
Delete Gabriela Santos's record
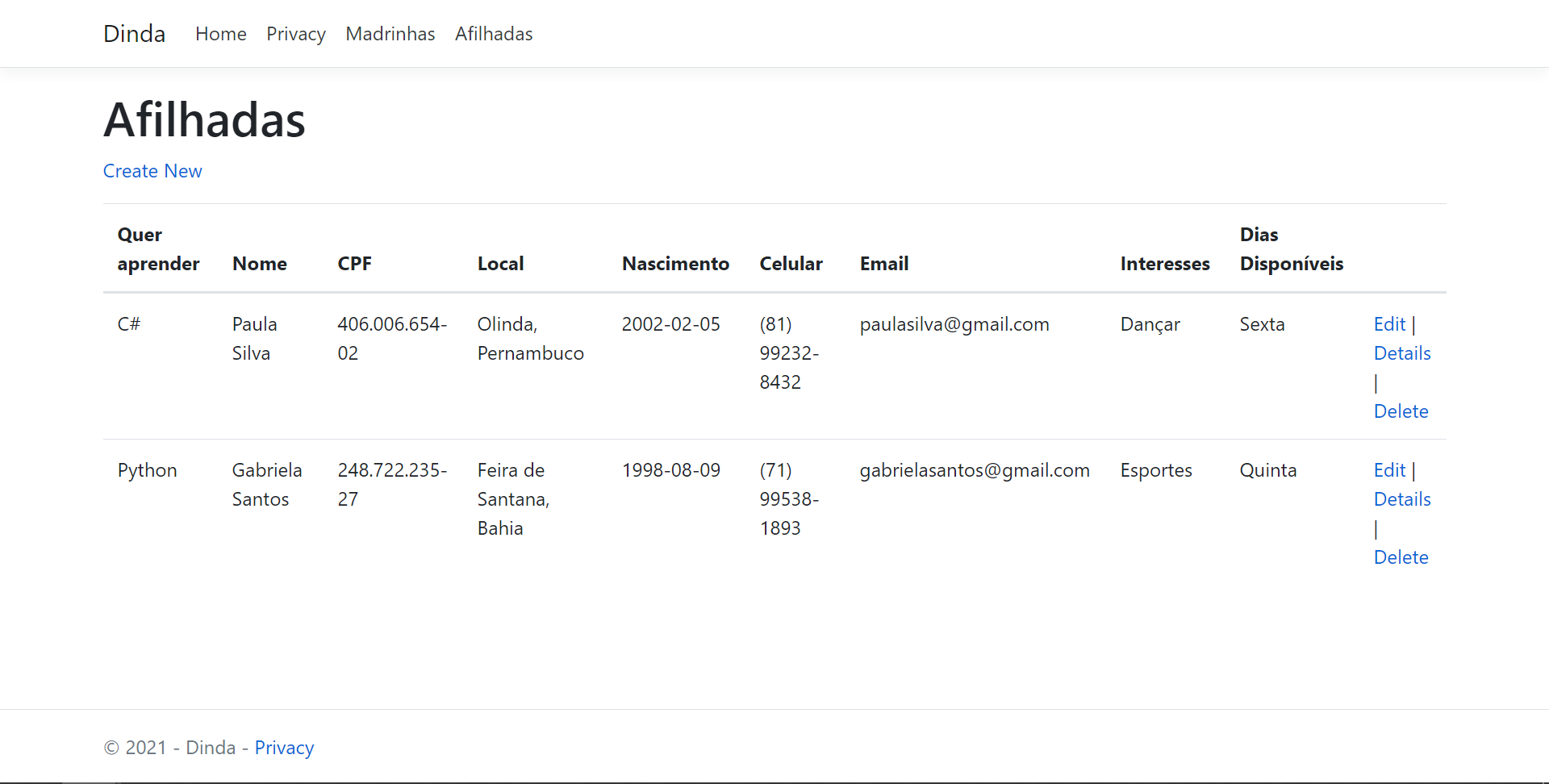click(x=1401, y=557)
